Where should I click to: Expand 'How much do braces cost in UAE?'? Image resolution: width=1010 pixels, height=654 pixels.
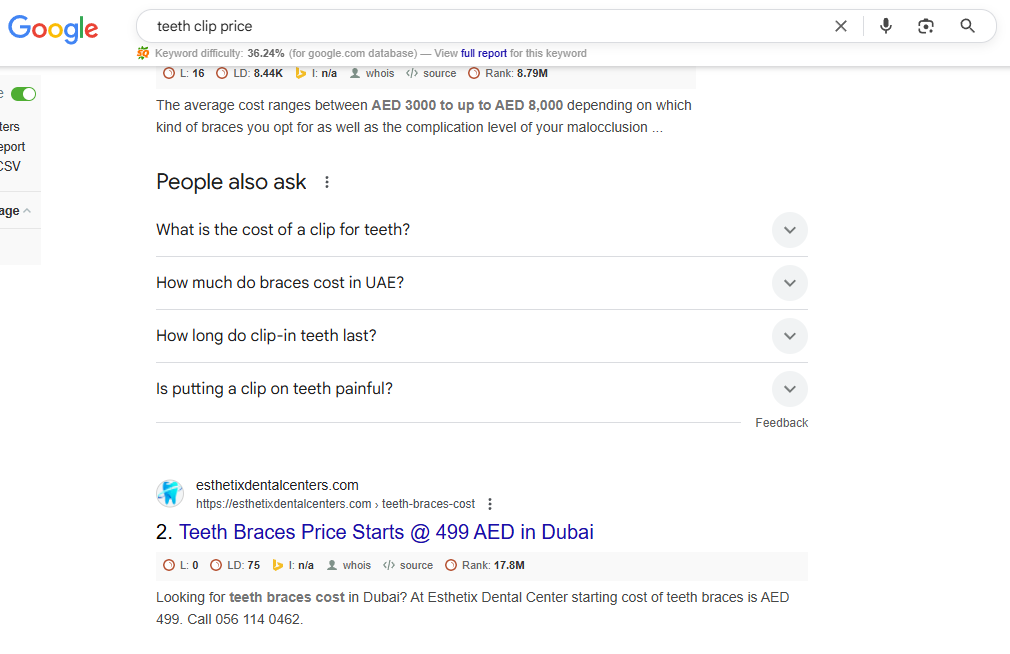790,283
